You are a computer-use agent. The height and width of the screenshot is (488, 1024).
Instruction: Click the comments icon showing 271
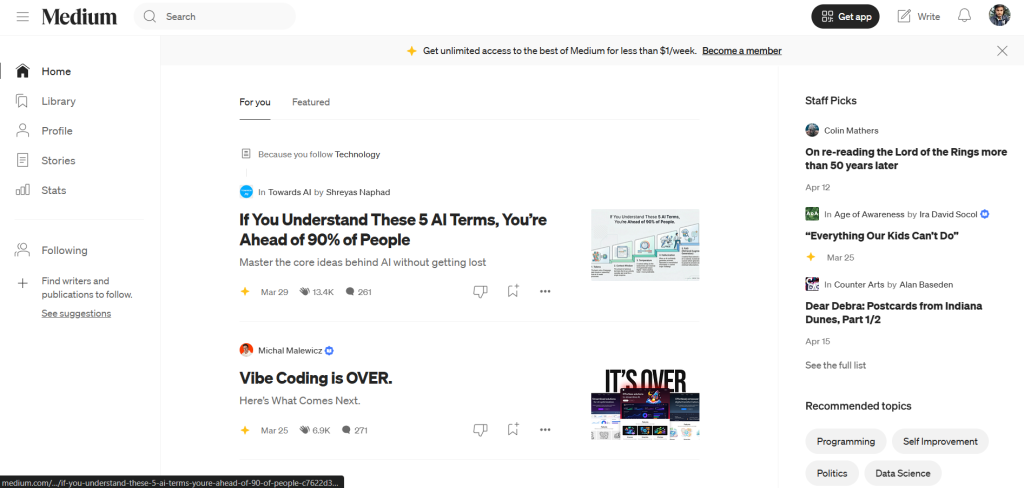[x=347, y=431]
